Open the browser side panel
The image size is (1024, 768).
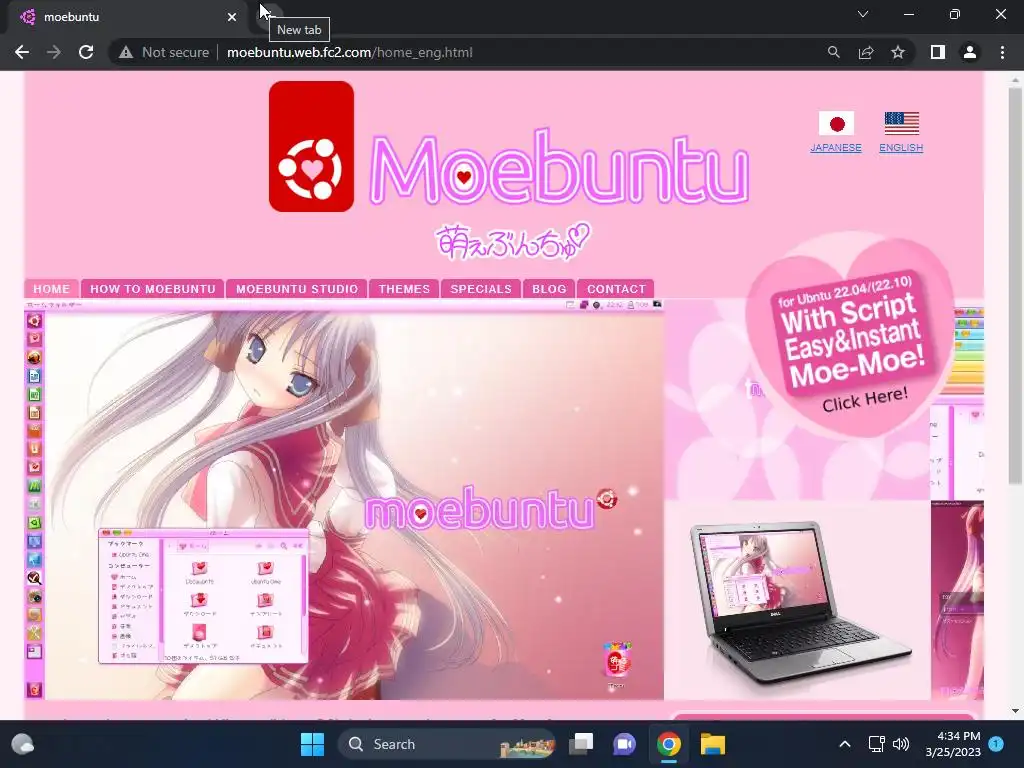[937, 52]
